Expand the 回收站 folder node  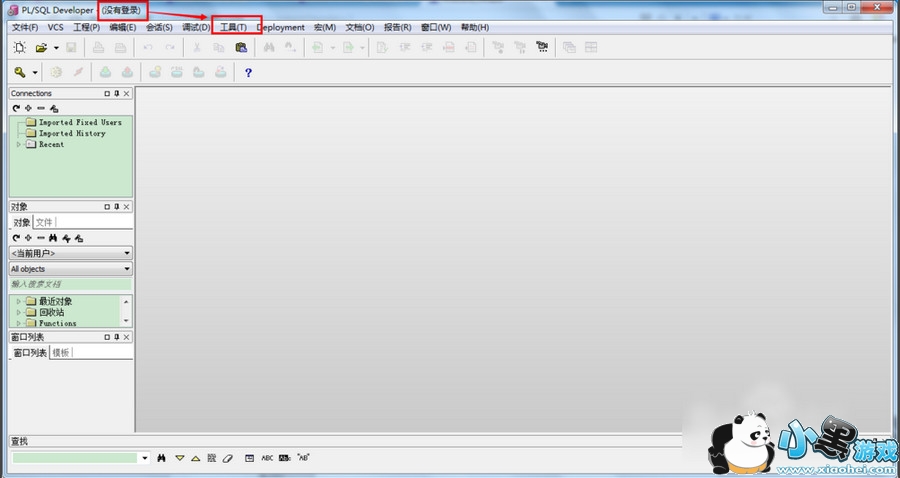pyautogui.click(x=18, y=313)
